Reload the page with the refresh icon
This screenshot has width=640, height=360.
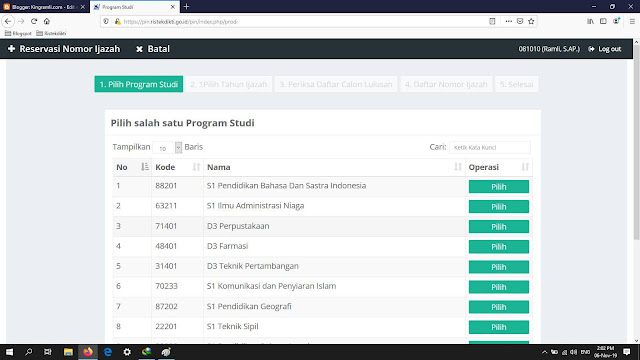[34, 21]
